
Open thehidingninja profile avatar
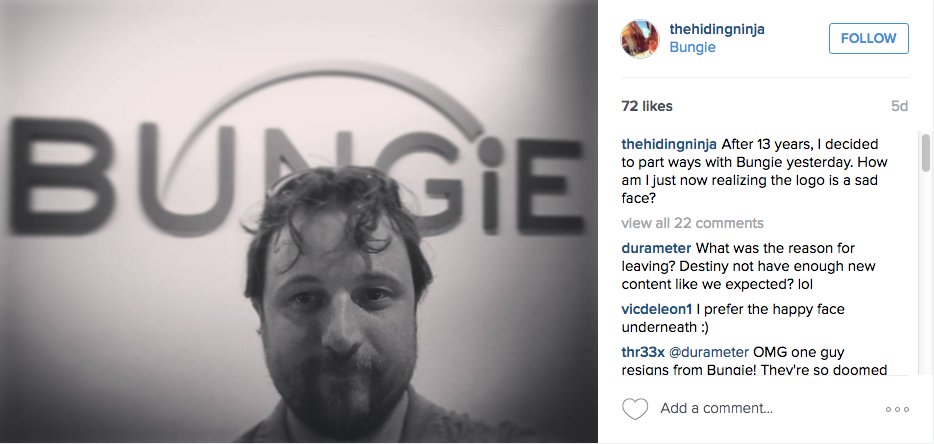coord(640,39)
